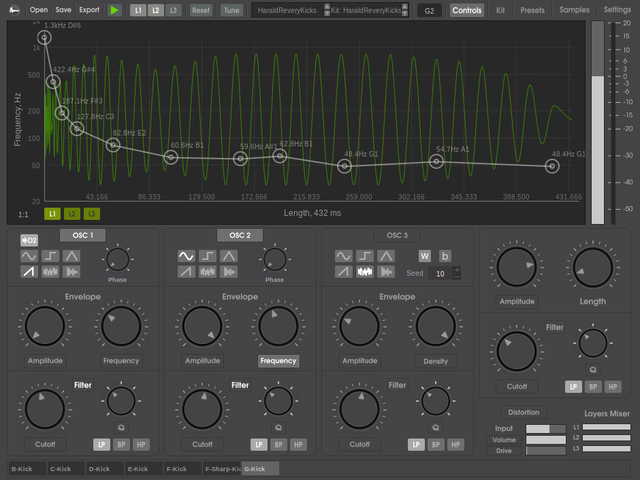Click the sample playback icon in OSC 2
The height and width of the screenshot is (480, 640).
tap(230, 272)
